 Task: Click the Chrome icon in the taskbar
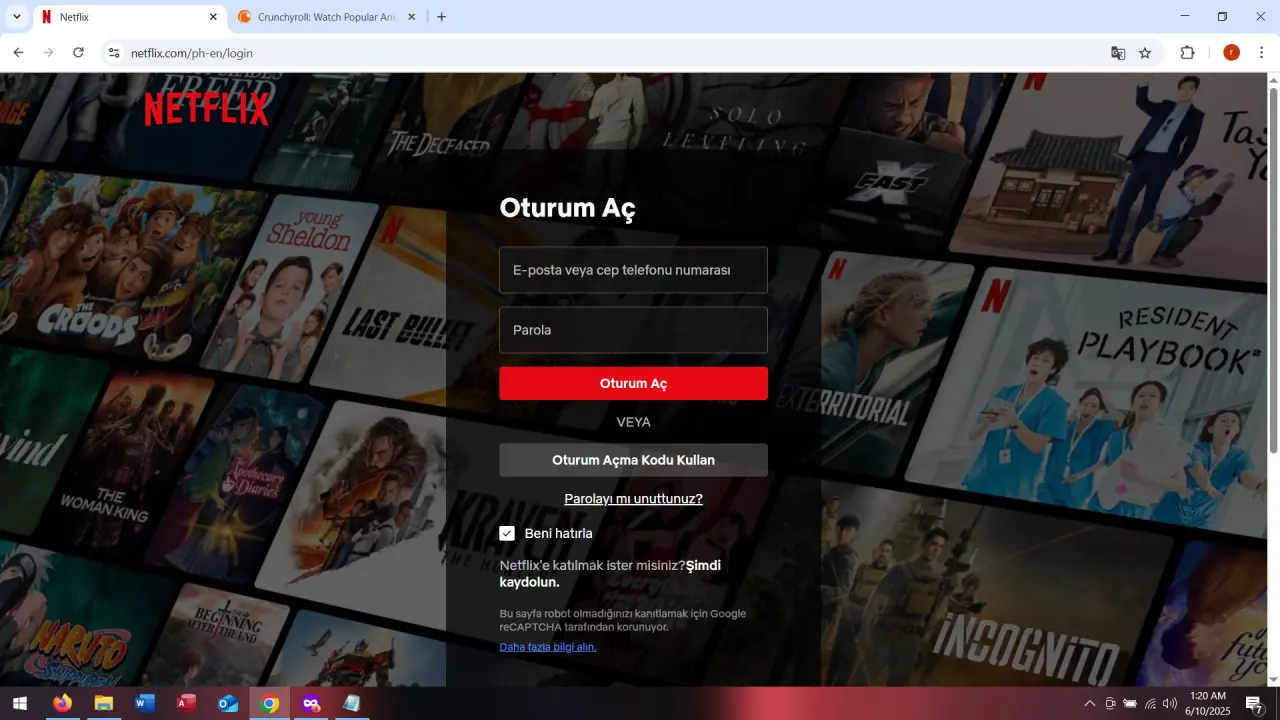[270, 703]
